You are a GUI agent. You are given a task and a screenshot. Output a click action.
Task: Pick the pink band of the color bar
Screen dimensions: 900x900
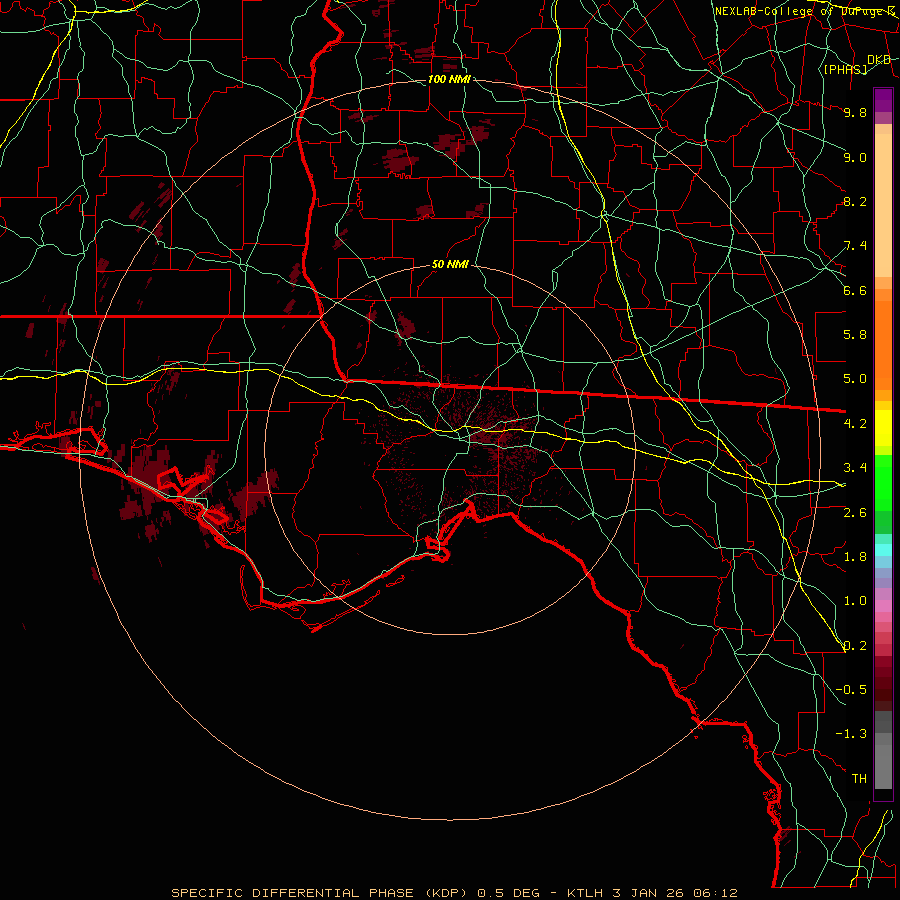click(883, 606)
